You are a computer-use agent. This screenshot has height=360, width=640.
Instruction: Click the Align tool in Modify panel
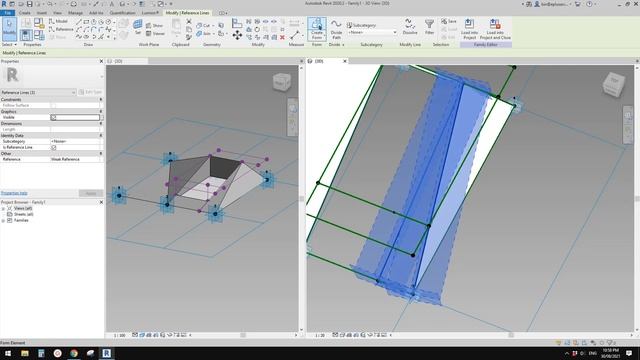click(x=237, y=23)
